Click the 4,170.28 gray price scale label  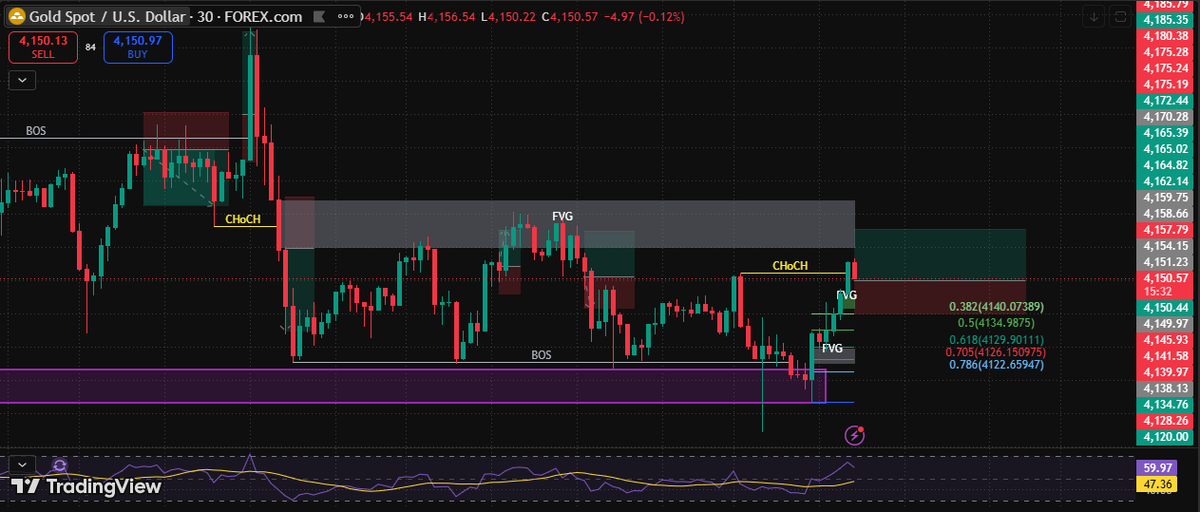[x=1168, y=116]
